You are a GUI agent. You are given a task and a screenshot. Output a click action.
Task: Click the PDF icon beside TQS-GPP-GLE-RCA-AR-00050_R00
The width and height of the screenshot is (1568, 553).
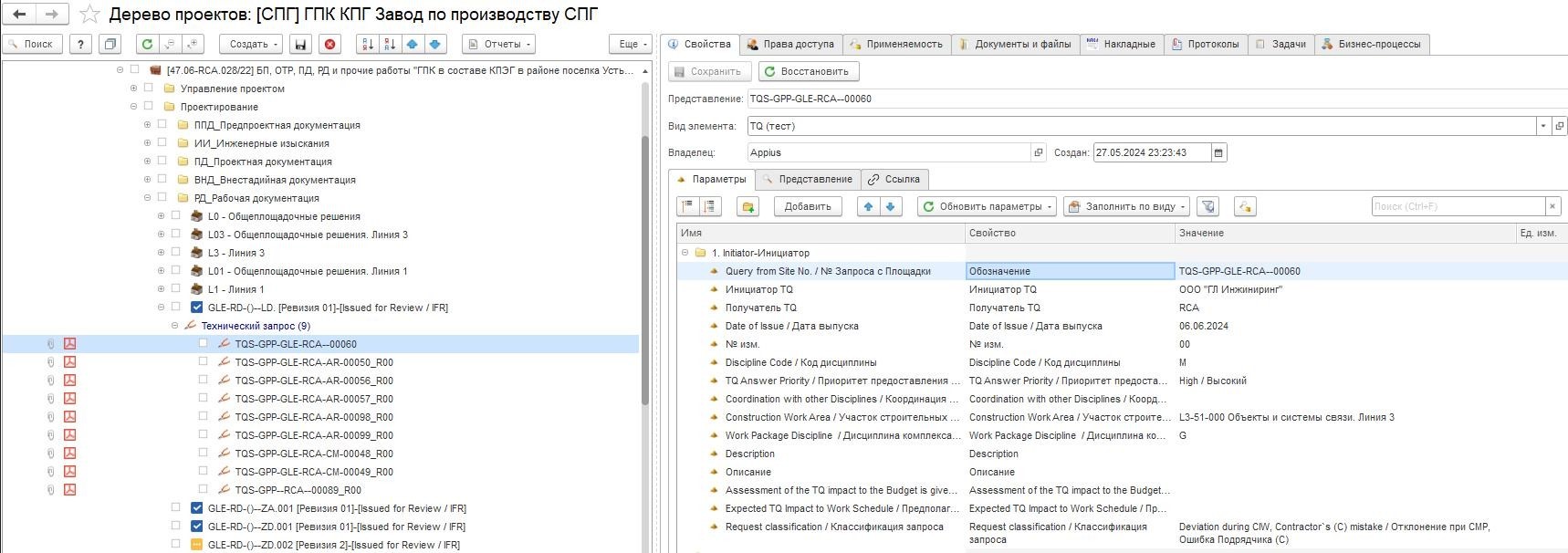[x=69, y=362]
